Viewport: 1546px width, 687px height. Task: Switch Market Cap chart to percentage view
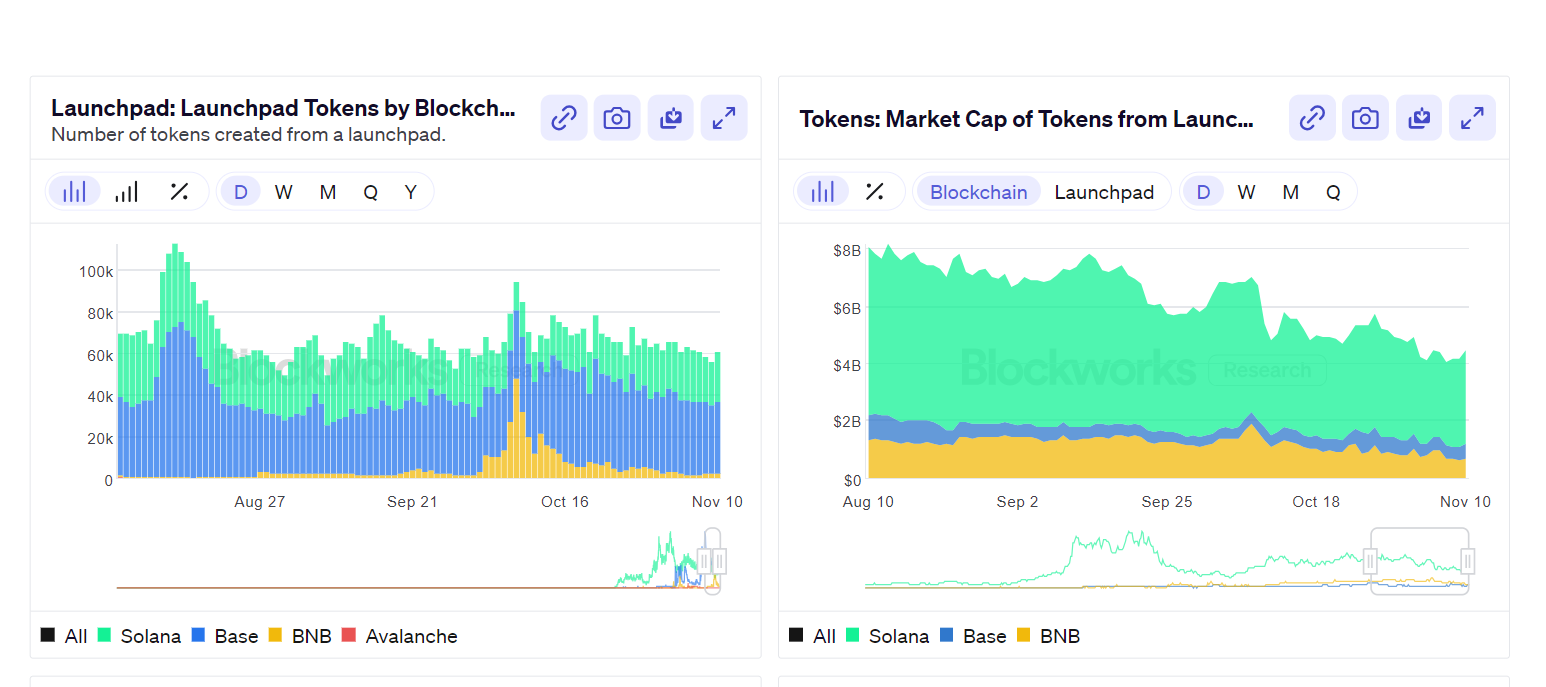pos(876,191)
